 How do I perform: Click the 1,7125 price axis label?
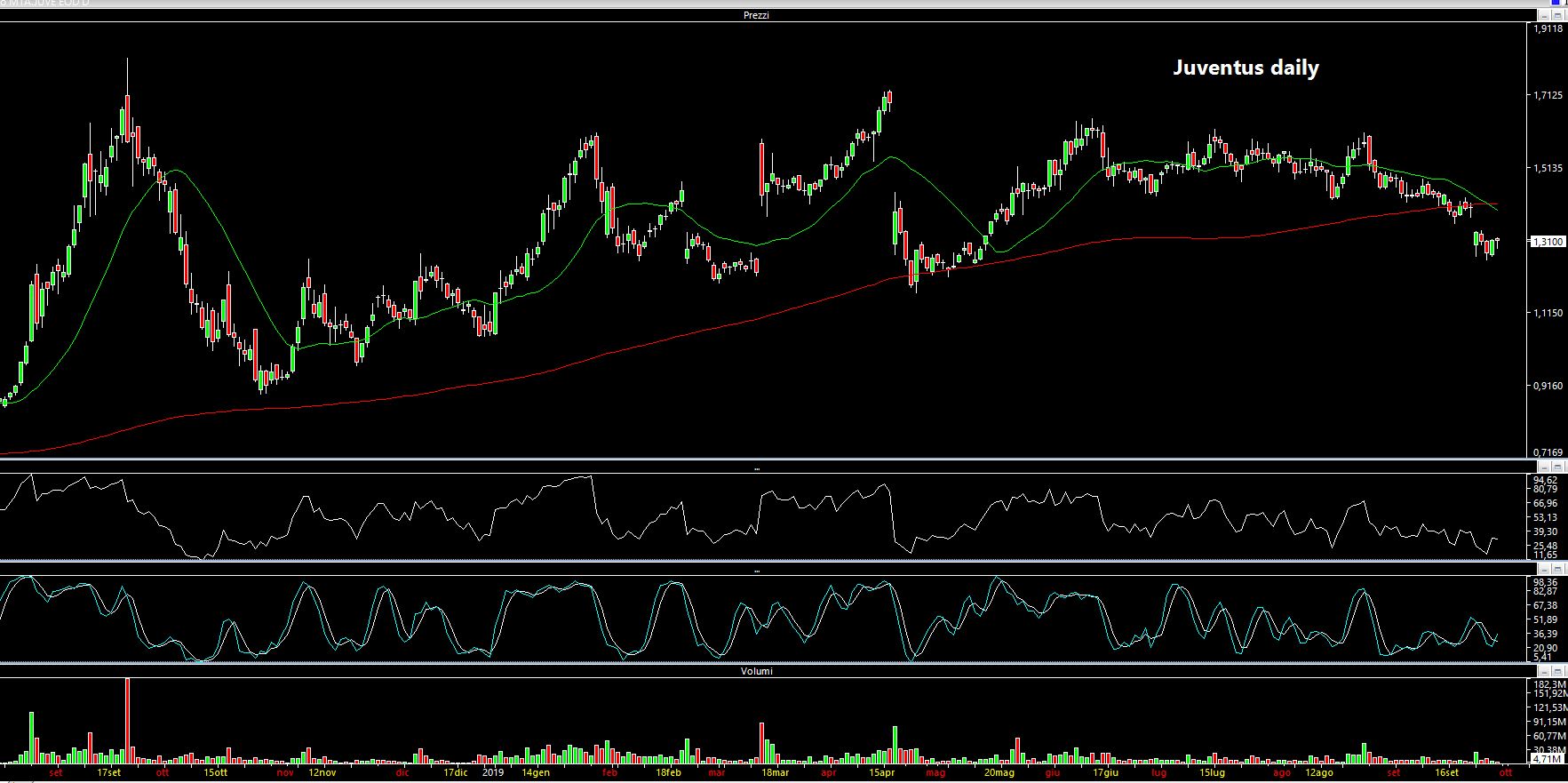(x=1549, y=95)
